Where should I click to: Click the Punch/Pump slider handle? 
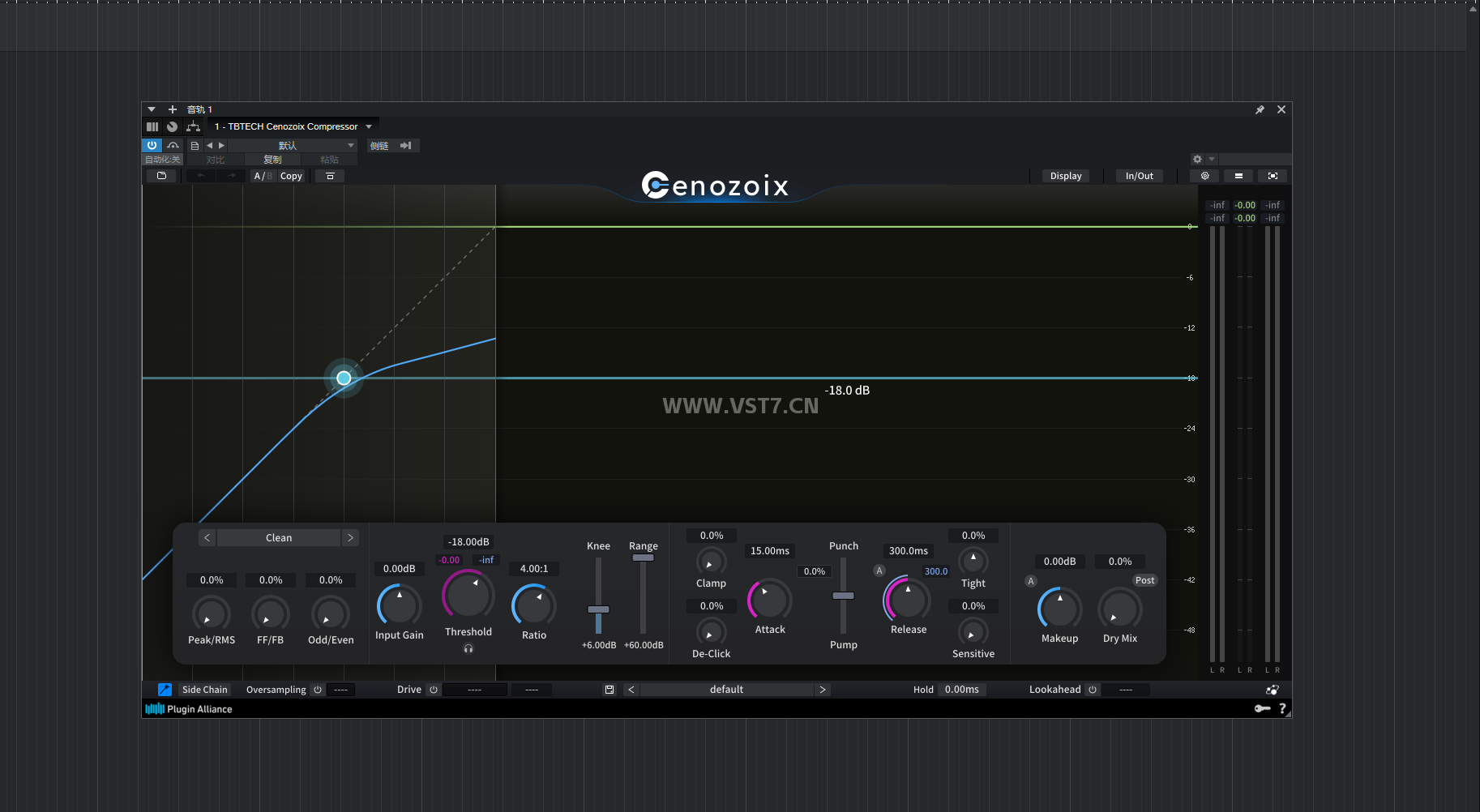click(x=843, y=596)
